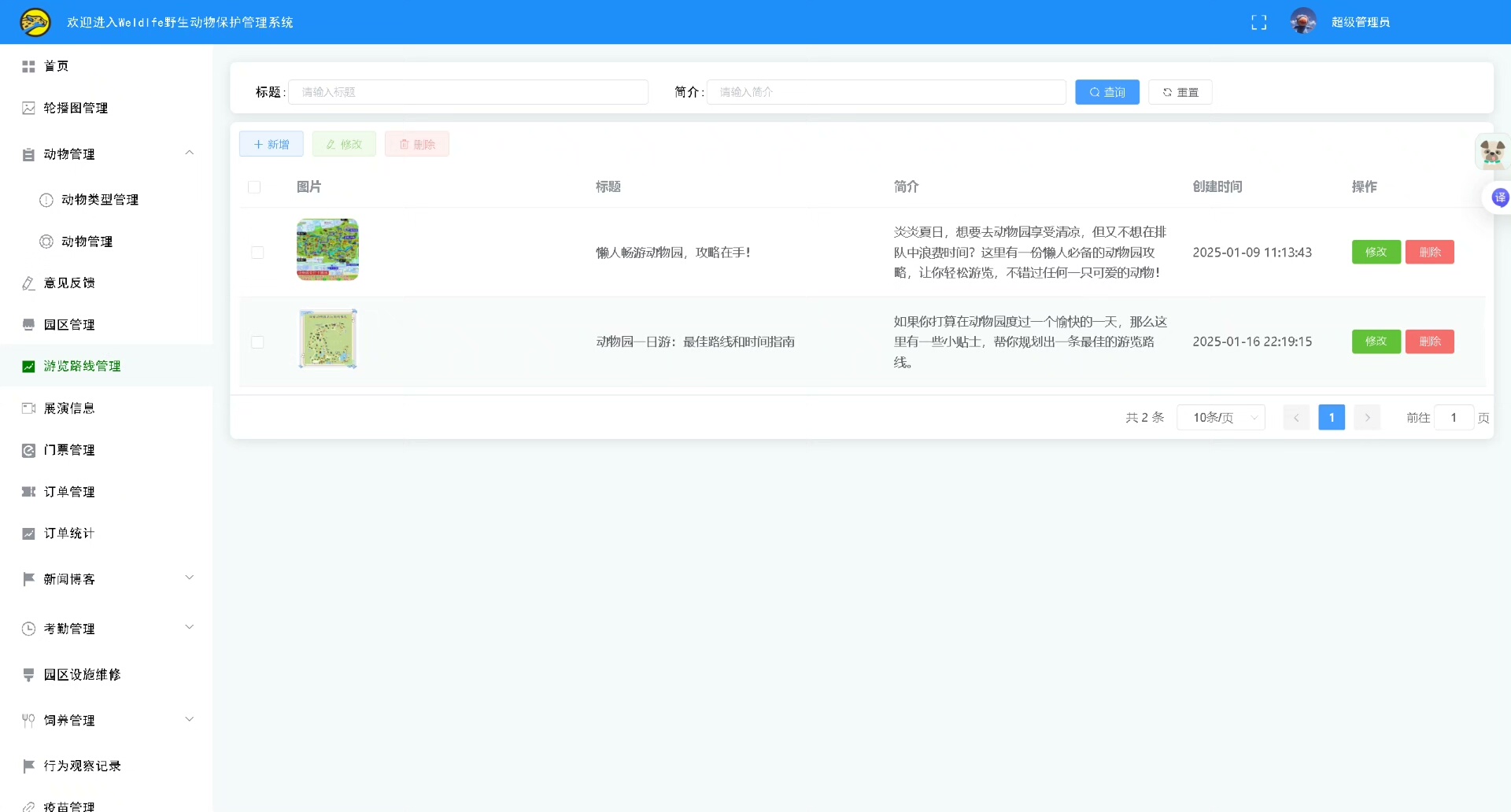The height and width of the screenshot is (812, 1511).
Task: Expand the 新闻博客 menu
Action: point(189,578)
